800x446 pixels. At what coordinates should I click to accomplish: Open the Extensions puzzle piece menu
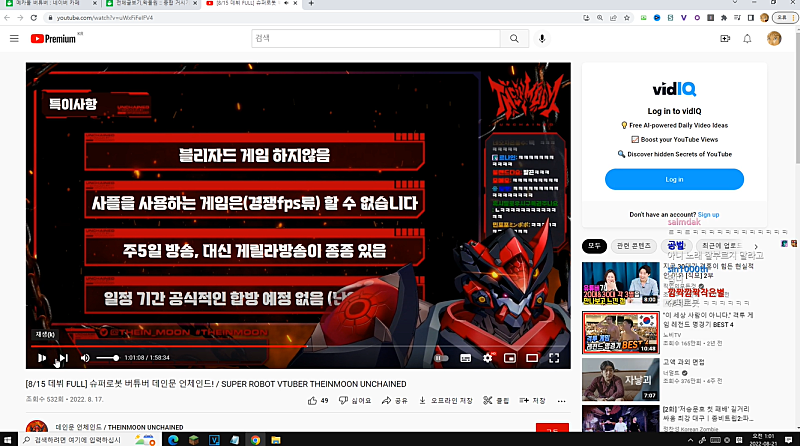point(723,17)
